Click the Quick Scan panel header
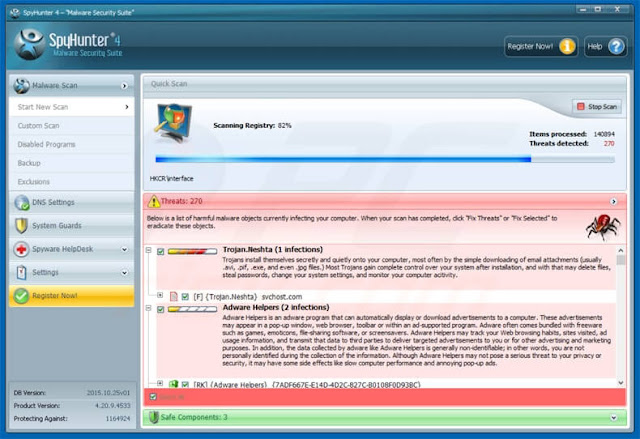The width and height of the screenshot is (640, 439). [x=384, y=84]
